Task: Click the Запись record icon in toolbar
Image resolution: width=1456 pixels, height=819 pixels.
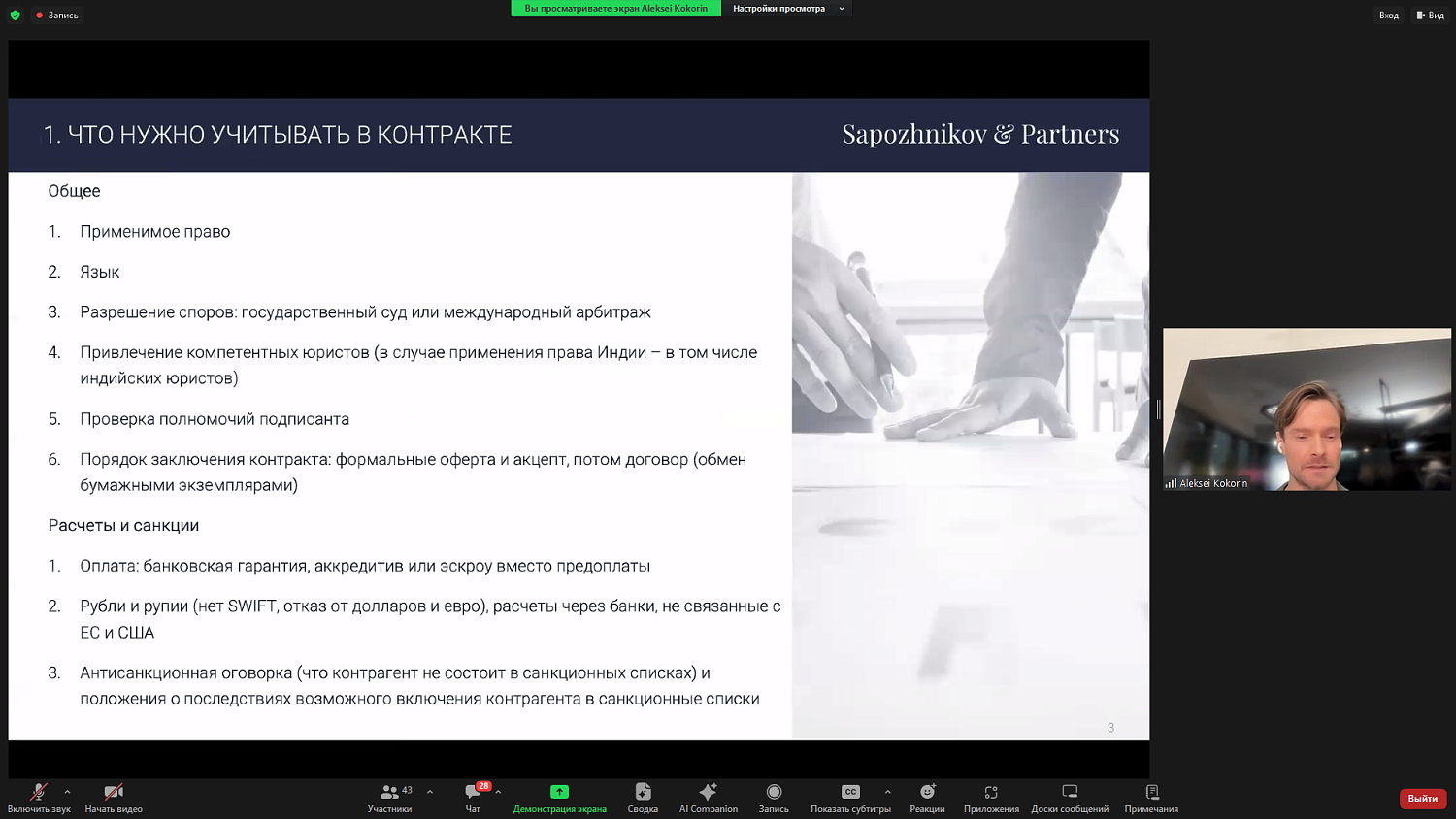Action: pyautogui.click(x=774, y=797)
